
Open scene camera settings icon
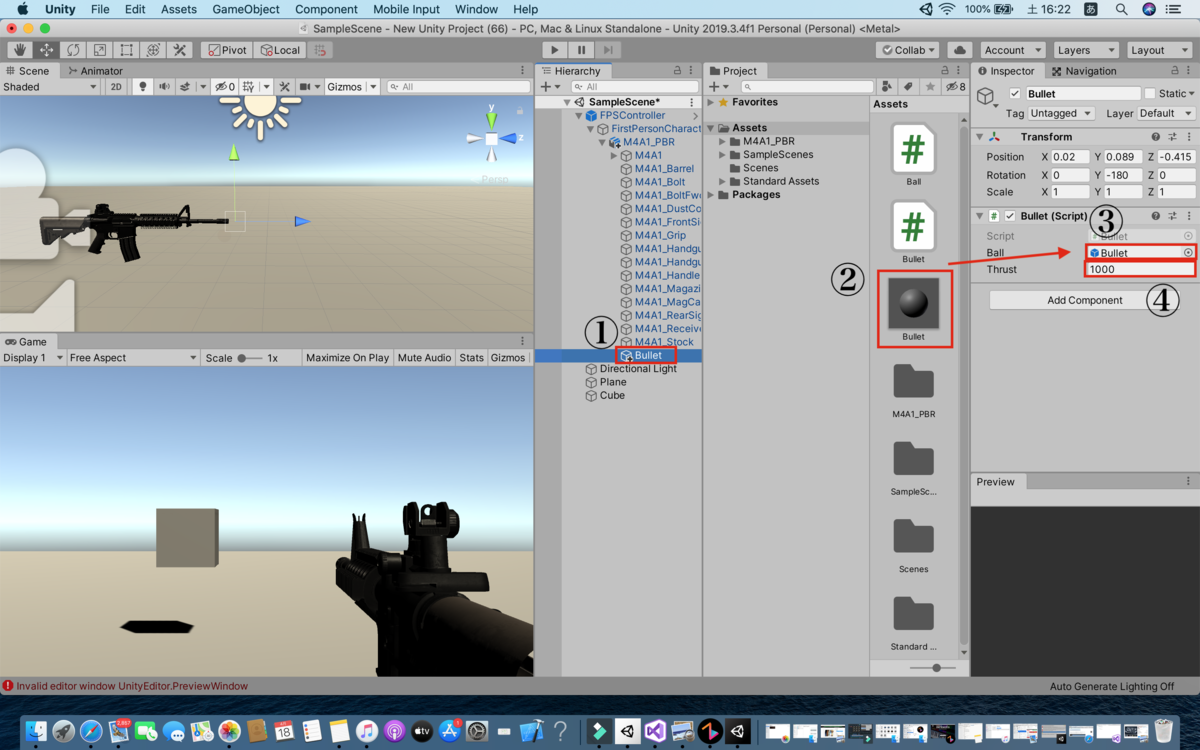305,87
